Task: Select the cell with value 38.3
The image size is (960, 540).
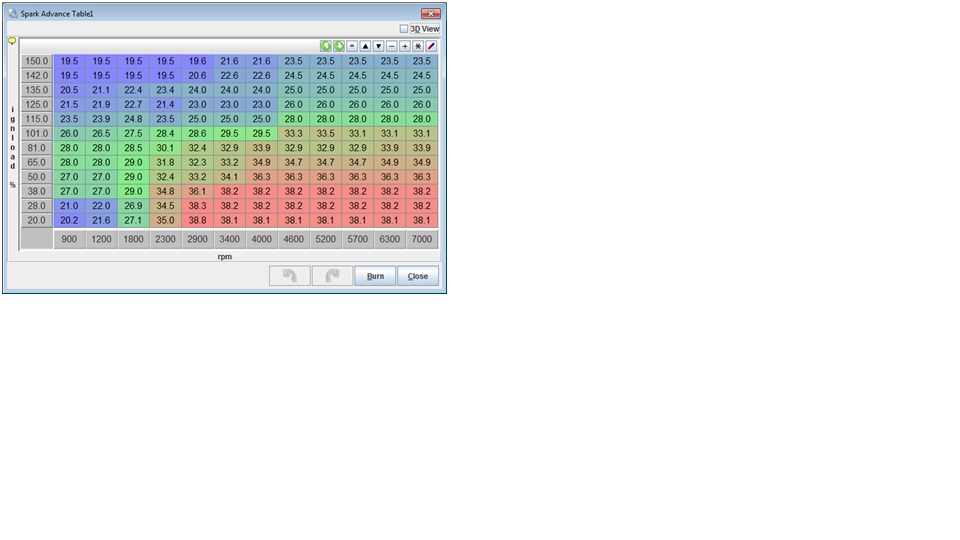Action: (x=197, y=206)
